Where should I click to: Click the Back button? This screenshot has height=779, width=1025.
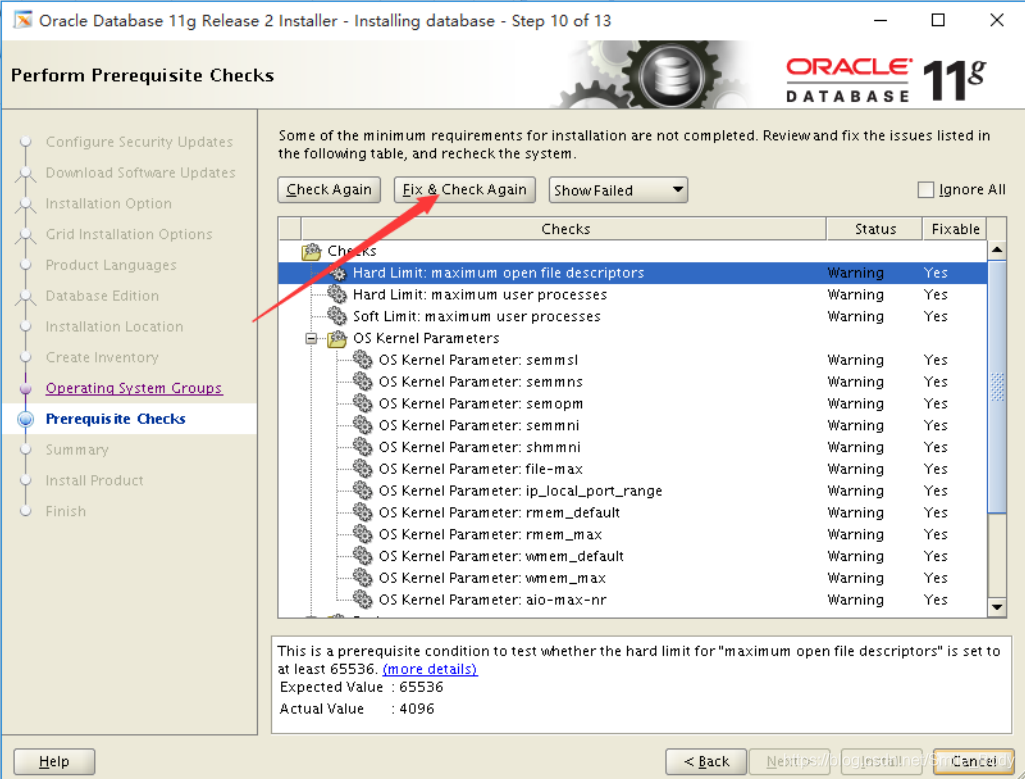click(x=706, y=761)
